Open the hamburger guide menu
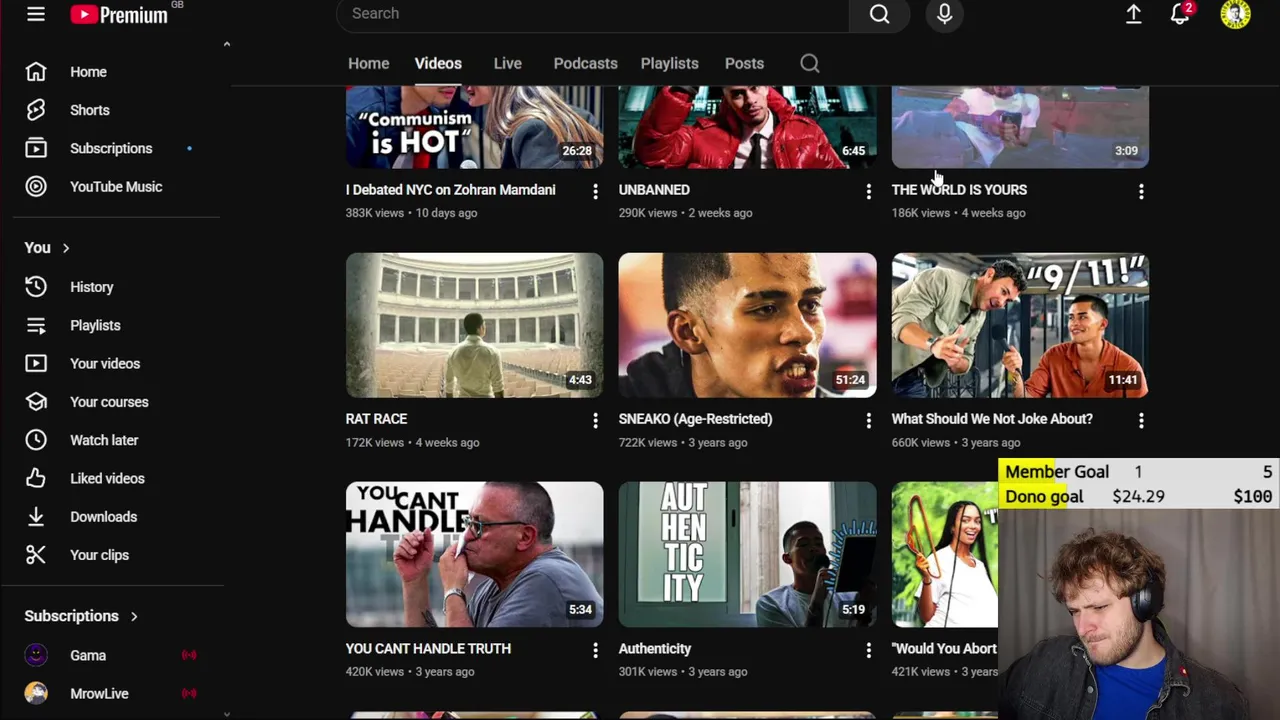 (x=36, y=14)
